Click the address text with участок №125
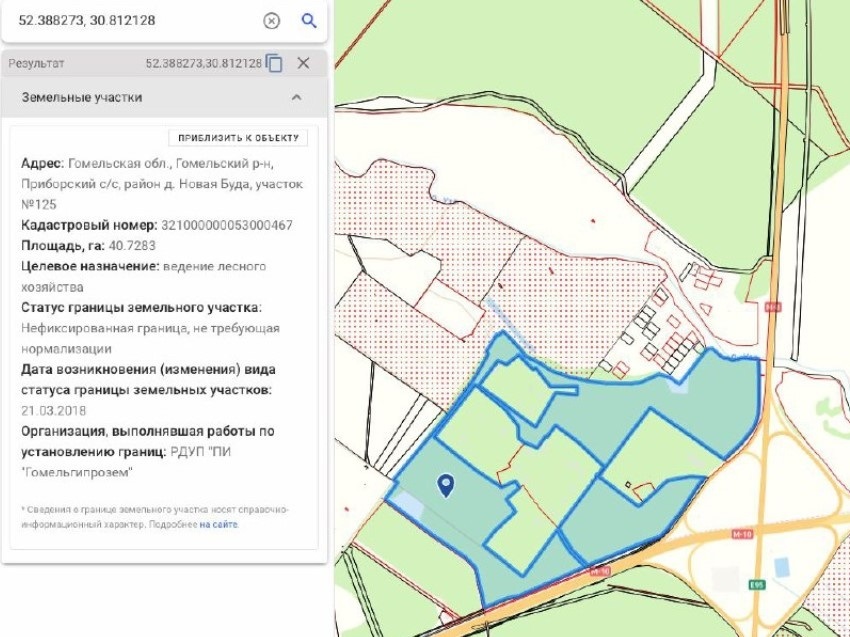Image resolution: width=850 pixels, height=637 pixels. pos(162,184)
